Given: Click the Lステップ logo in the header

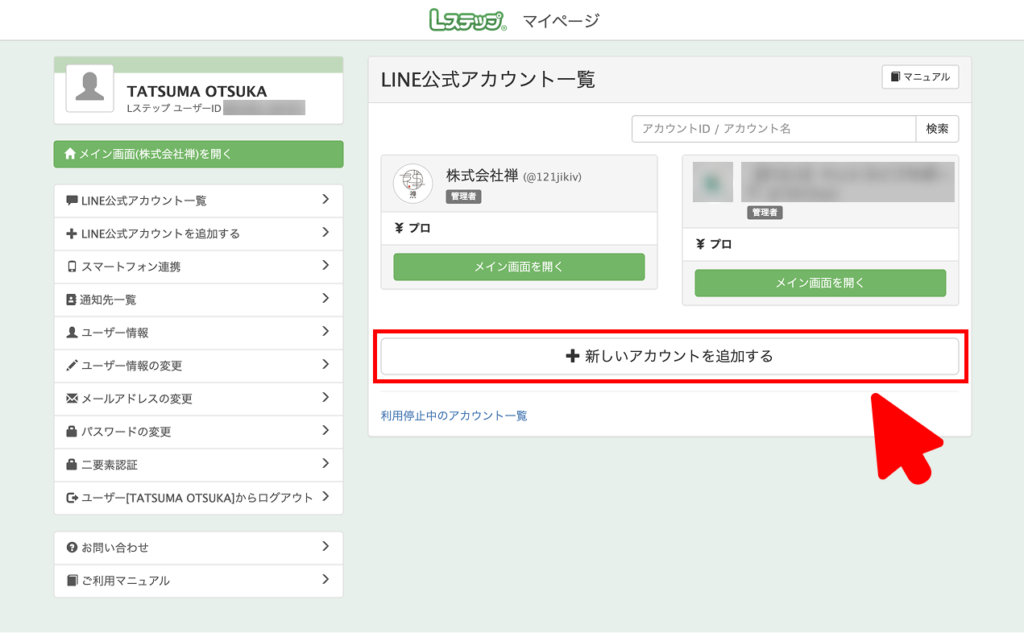Looking at the screenshot, I should [467, 20].
